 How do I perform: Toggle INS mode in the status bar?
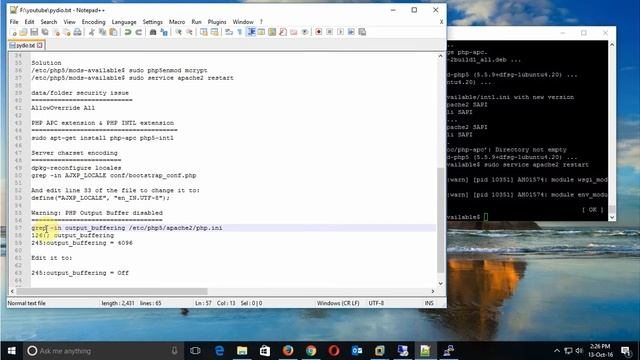429,303
